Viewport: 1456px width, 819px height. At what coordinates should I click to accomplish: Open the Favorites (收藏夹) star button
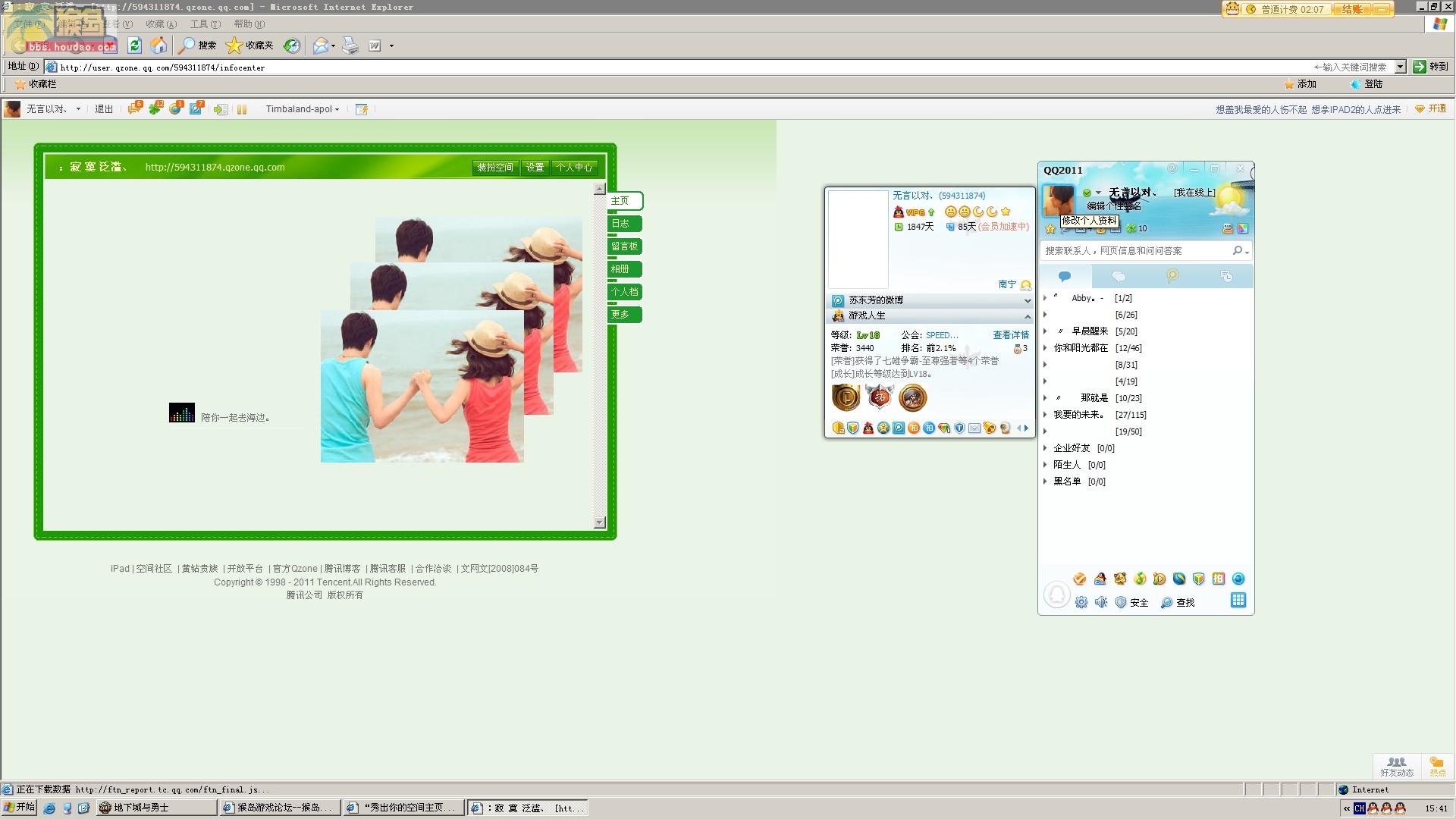coord(249,45)
